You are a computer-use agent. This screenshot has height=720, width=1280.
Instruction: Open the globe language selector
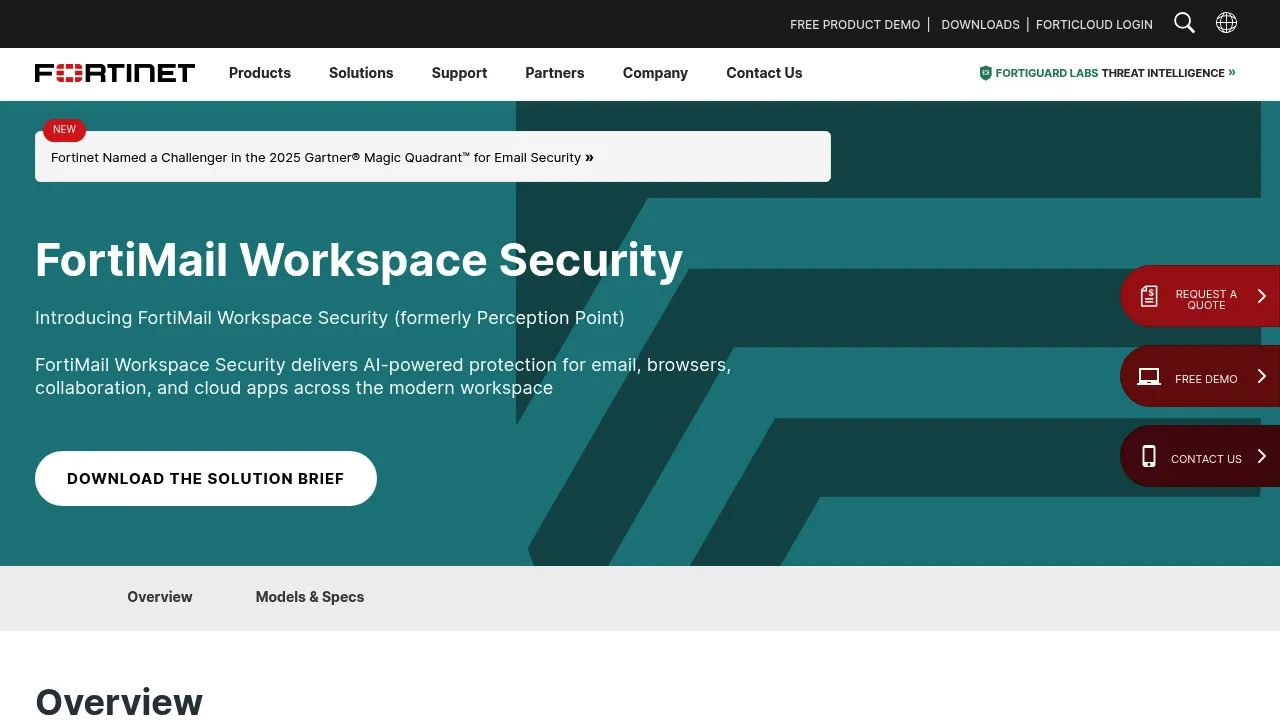click(x=1226, y=23)
